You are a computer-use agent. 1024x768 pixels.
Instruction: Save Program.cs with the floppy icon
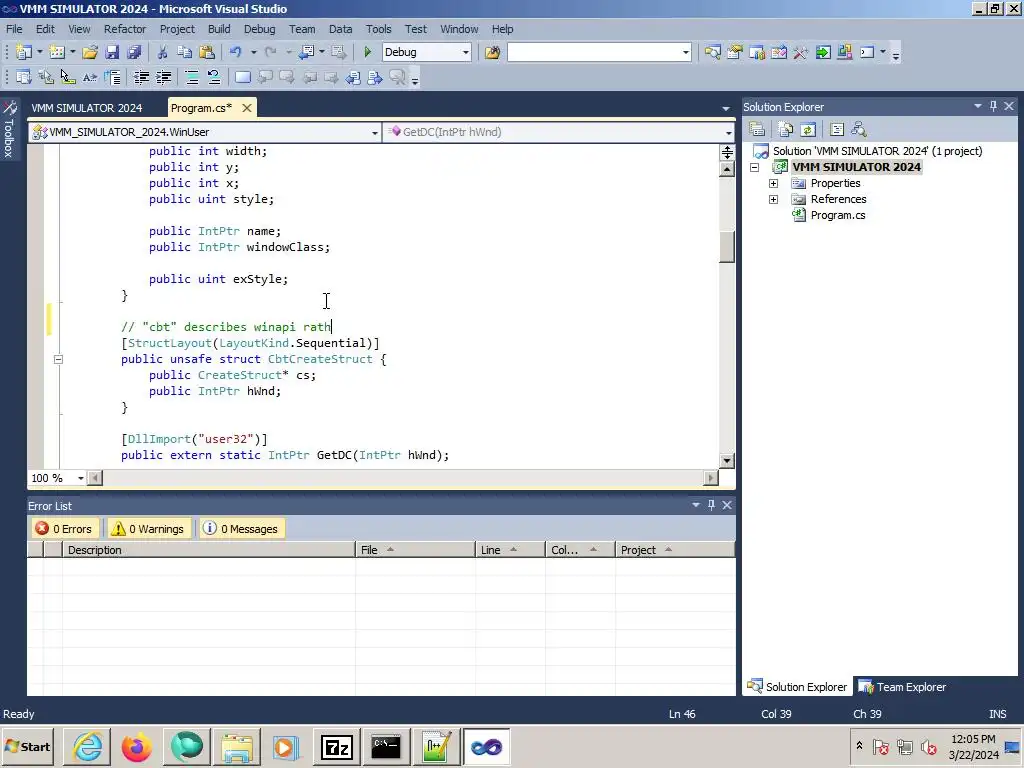(x=112, y=52)
